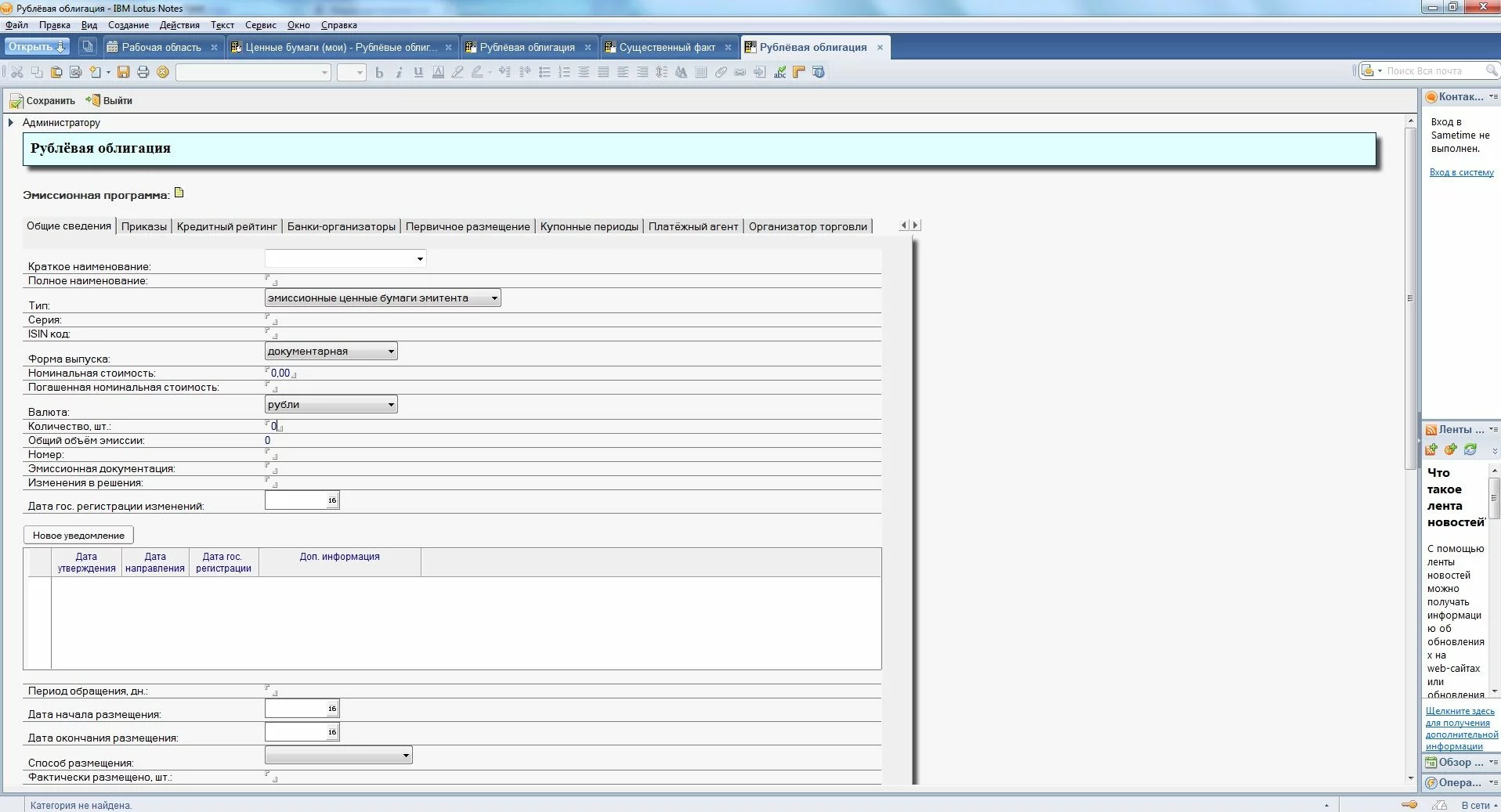Click the Вход в систему link

tap(1461, 172)
